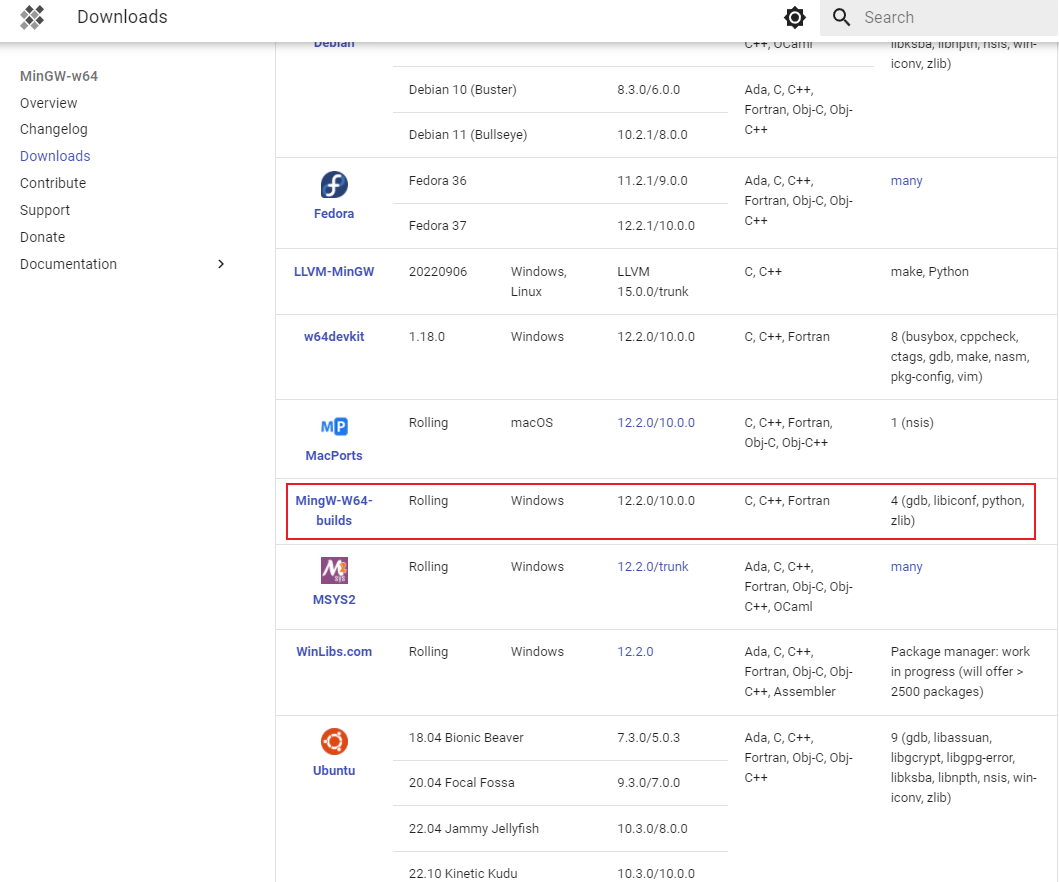The image size is (1059, 882).
Task: Focus the Search input field
Action: point(939,18)
